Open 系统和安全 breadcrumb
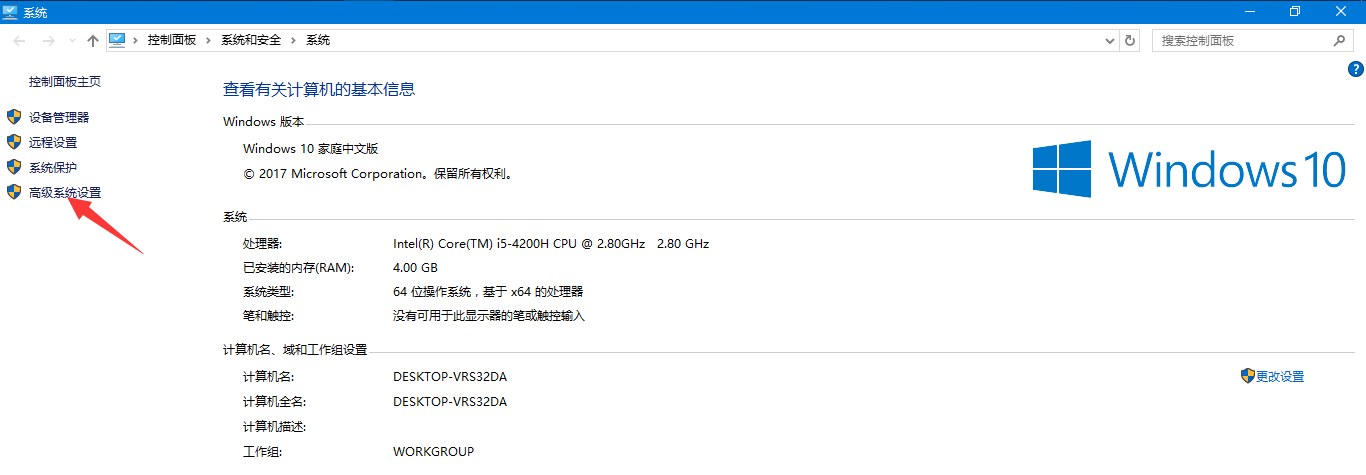 [x=251, y=41]
